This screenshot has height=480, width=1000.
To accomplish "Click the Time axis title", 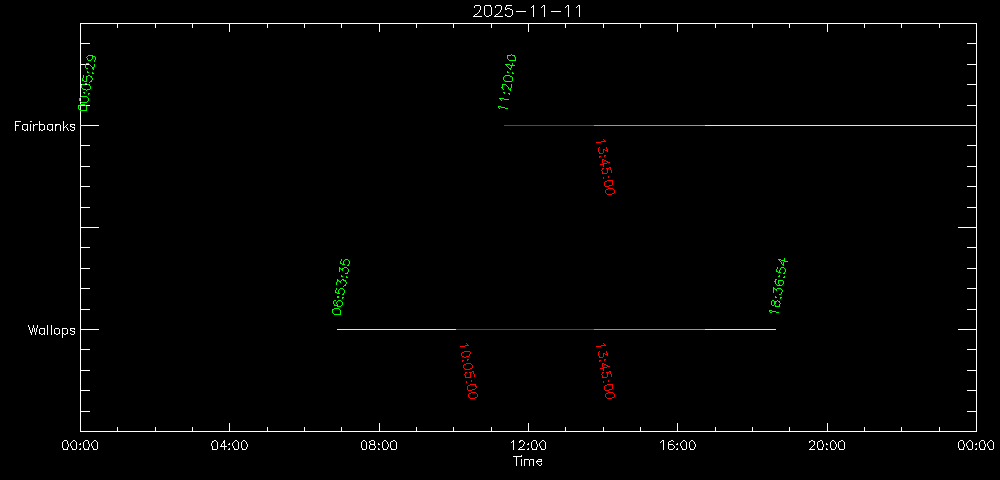I will (x=527, y=462).
